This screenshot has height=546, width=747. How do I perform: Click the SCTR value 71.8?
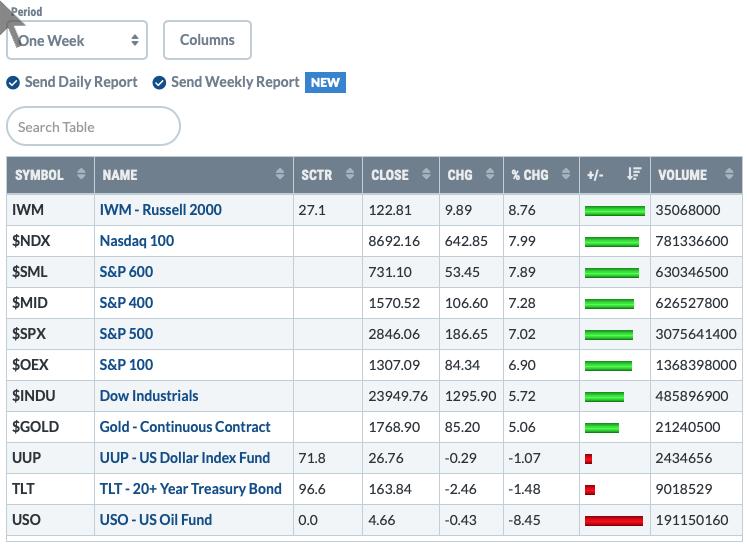pyautogui.click(x=312, y=458)
